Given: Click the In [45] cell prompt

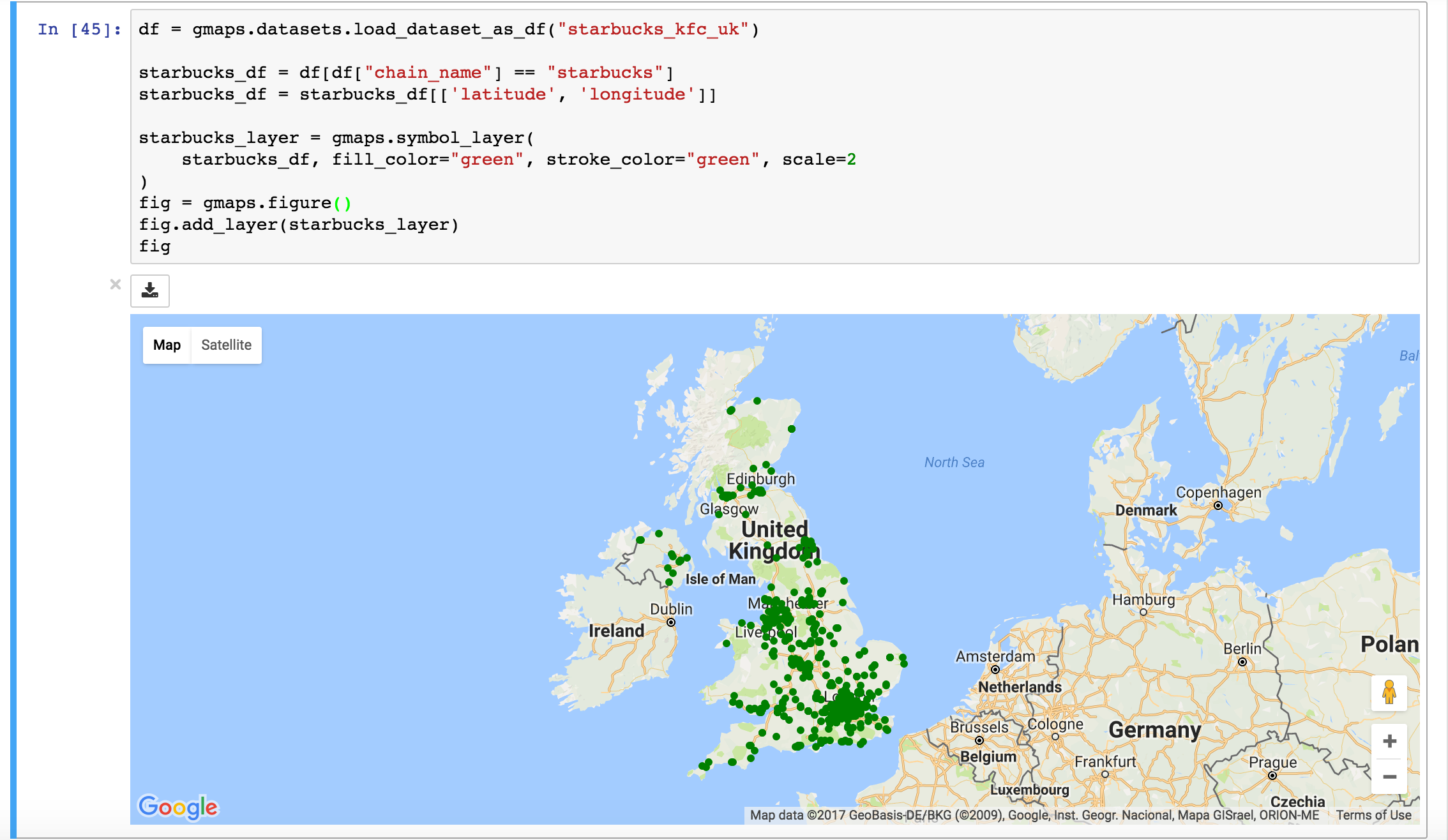Looking at the screenshot, I should [79, 29].
